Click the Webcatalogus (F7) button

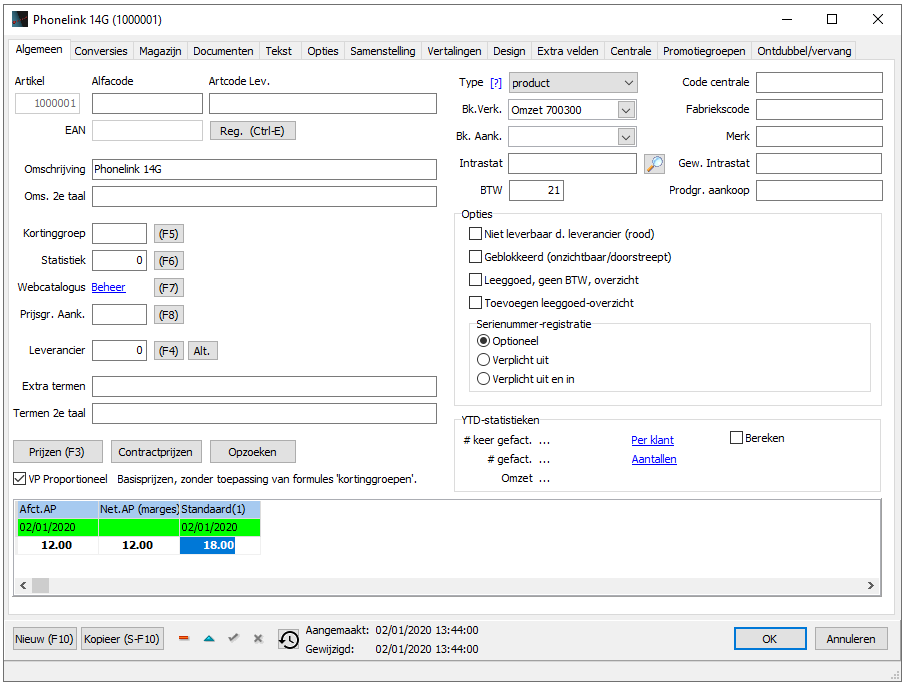pos(169,288)
